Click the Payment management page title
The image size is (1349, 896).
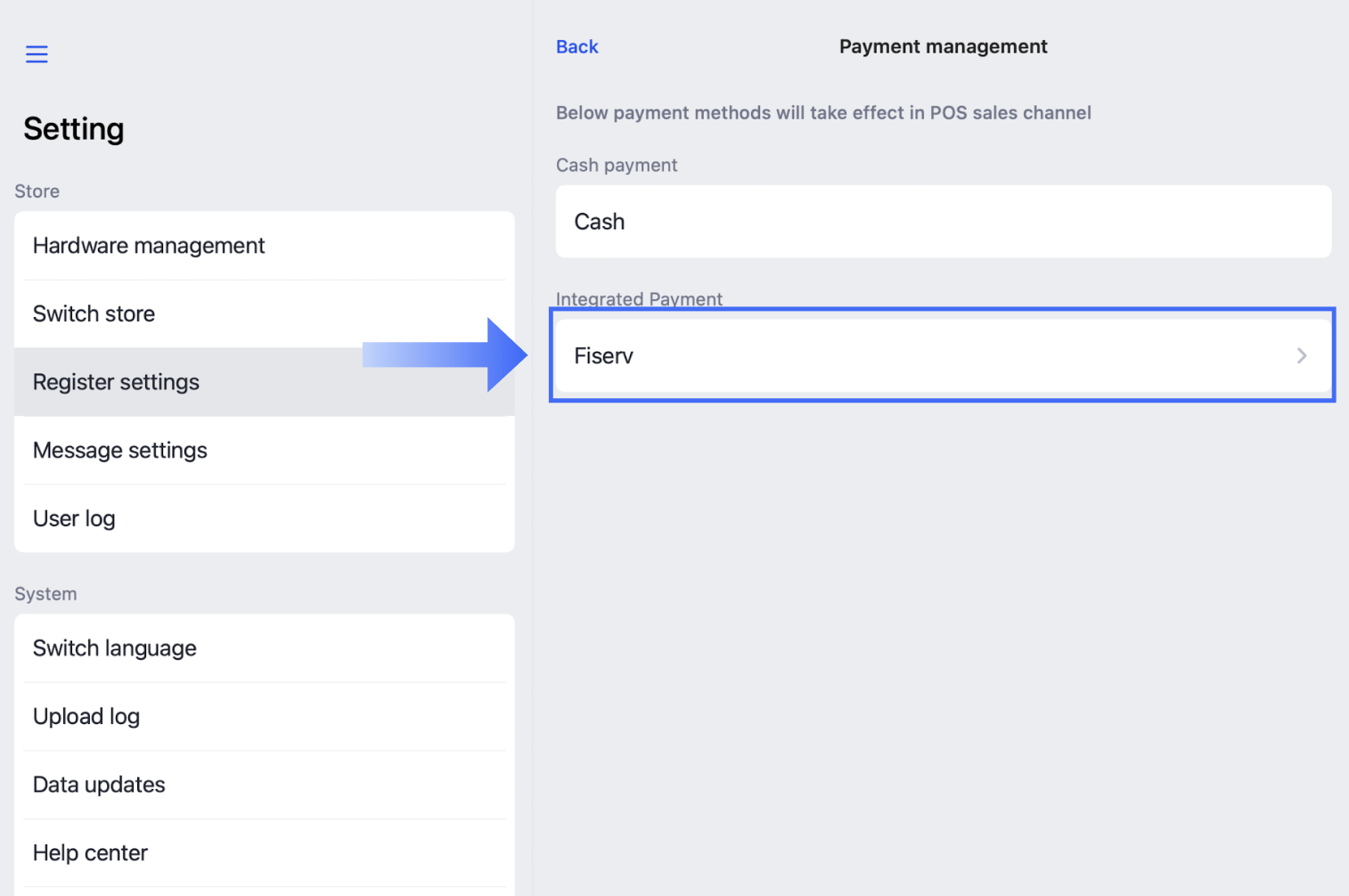(x=943, y=47)
